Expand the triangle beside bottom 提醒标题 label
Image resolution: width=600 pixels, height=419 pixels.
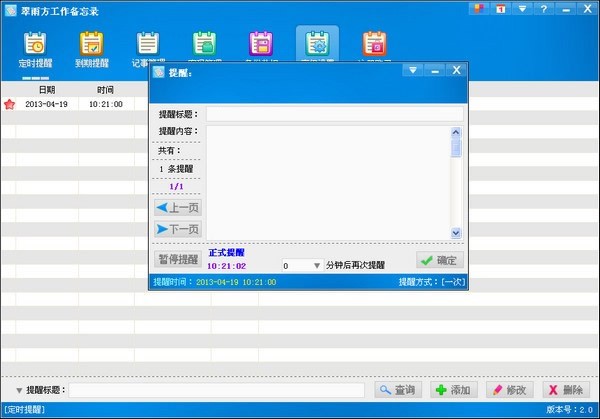point(19,391)
